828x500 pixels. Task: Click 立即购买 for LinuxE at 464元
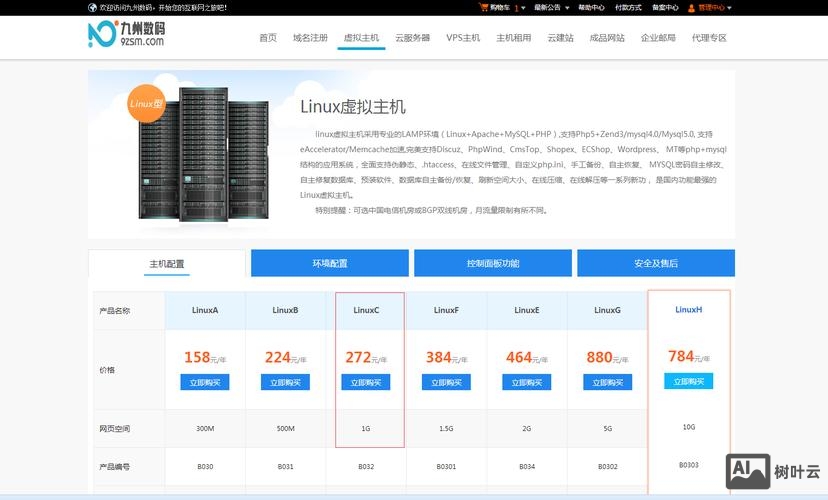[x=526, y=382]
